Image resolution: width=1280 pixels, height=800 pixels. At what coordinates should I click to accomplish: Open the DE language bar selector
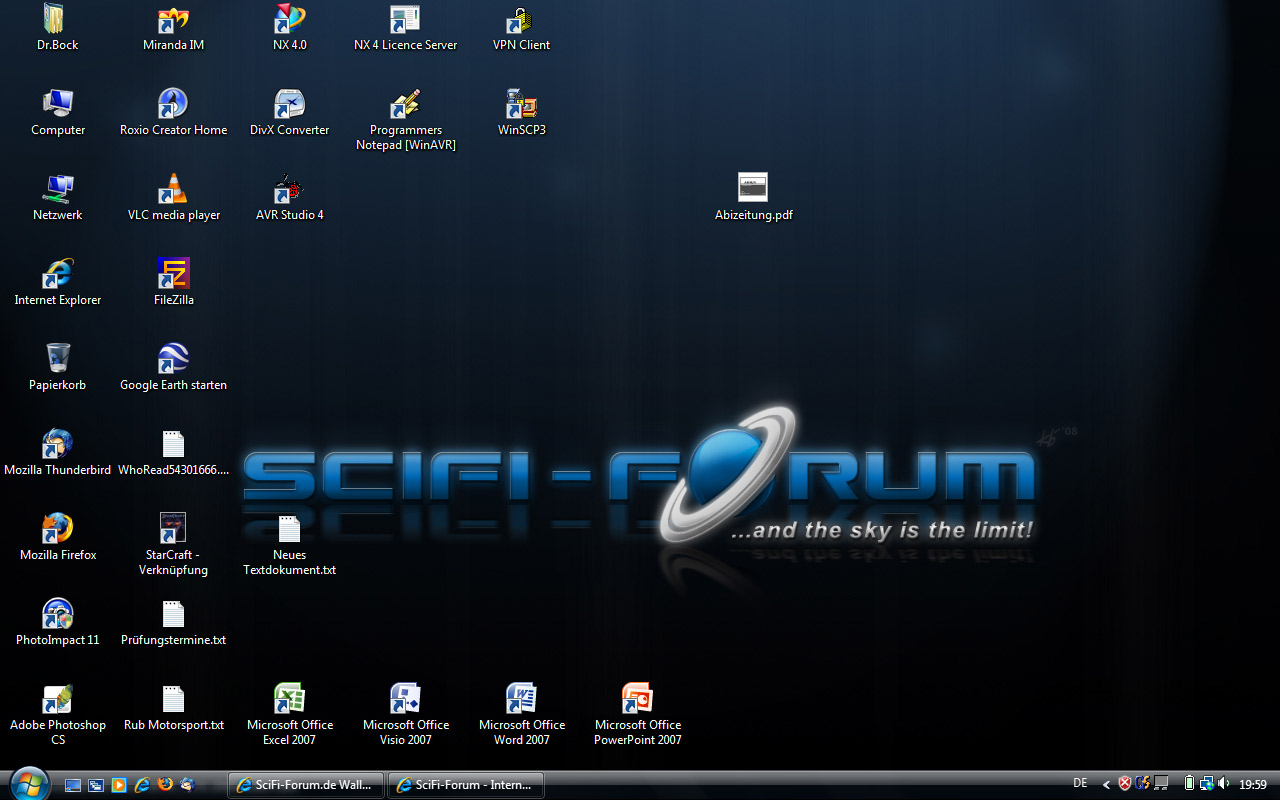point(1080,784)
